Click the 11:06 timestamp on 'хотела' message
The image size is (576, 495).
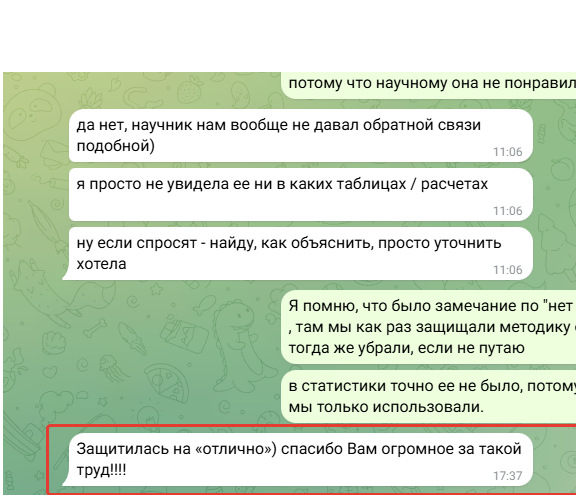coord(507,270)
